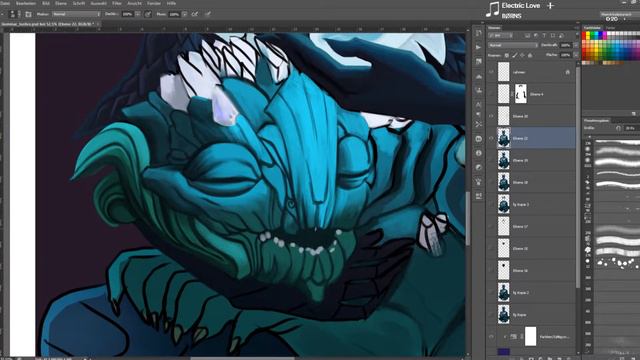Click the brush Größe size field
This screenshot has width=640, height=360.
coord(631,128)
